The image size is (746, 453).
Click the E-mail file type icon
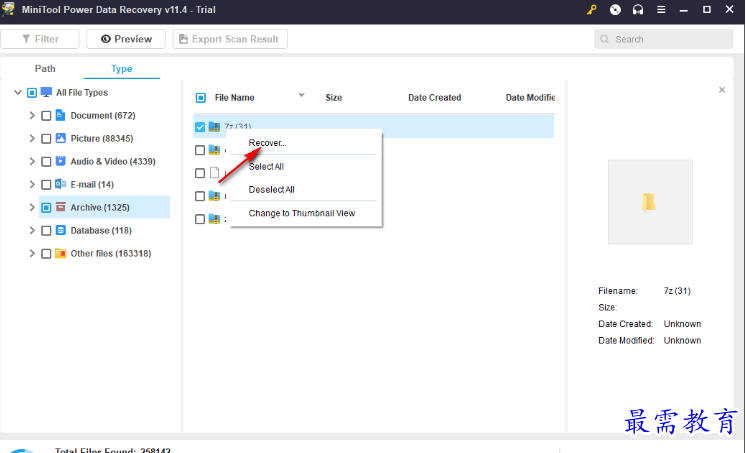point(60,184)
